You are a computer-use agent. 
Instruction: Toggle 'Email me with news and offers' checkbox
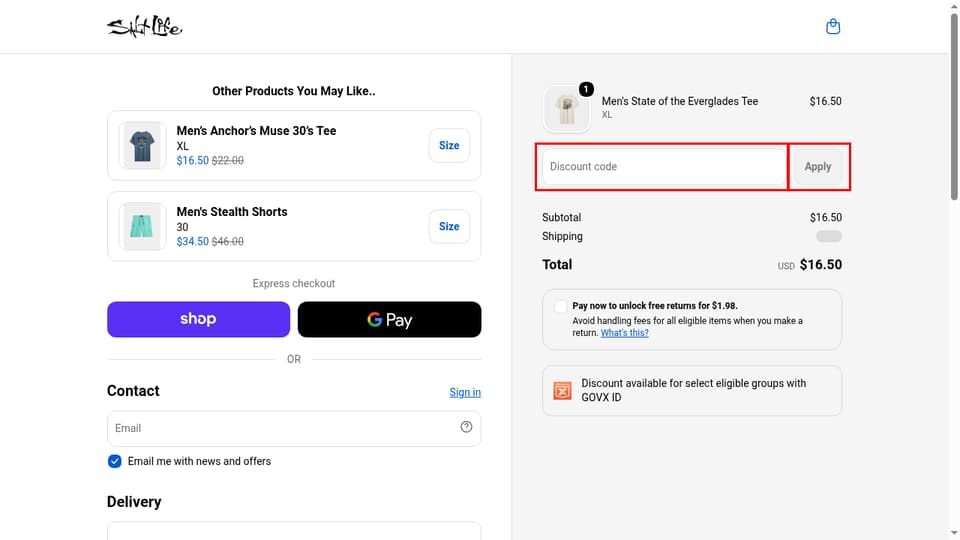tap(114, 461)
